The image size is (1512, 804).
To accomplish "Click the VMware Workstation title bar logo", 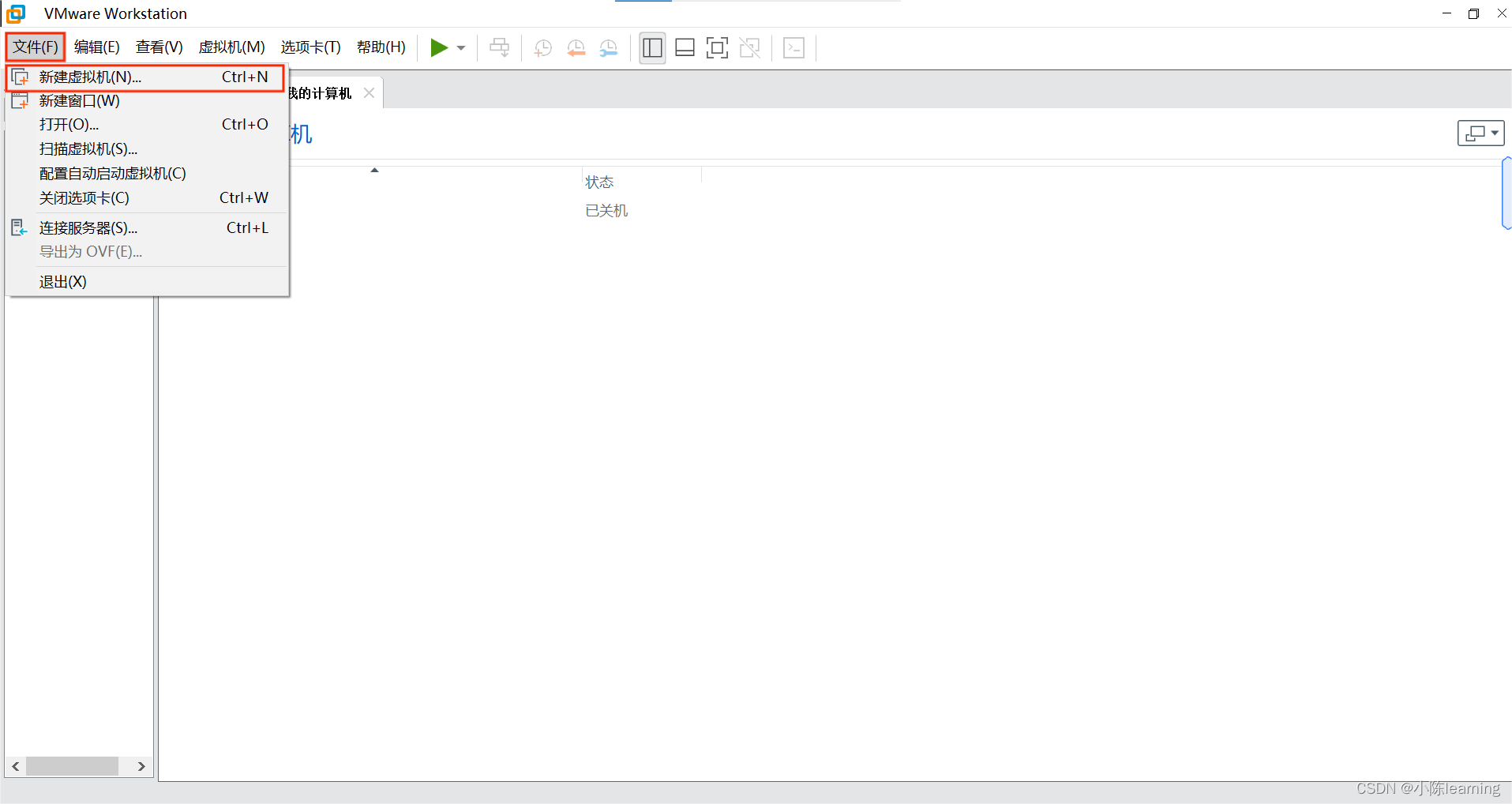I will (x=16, y=13).
